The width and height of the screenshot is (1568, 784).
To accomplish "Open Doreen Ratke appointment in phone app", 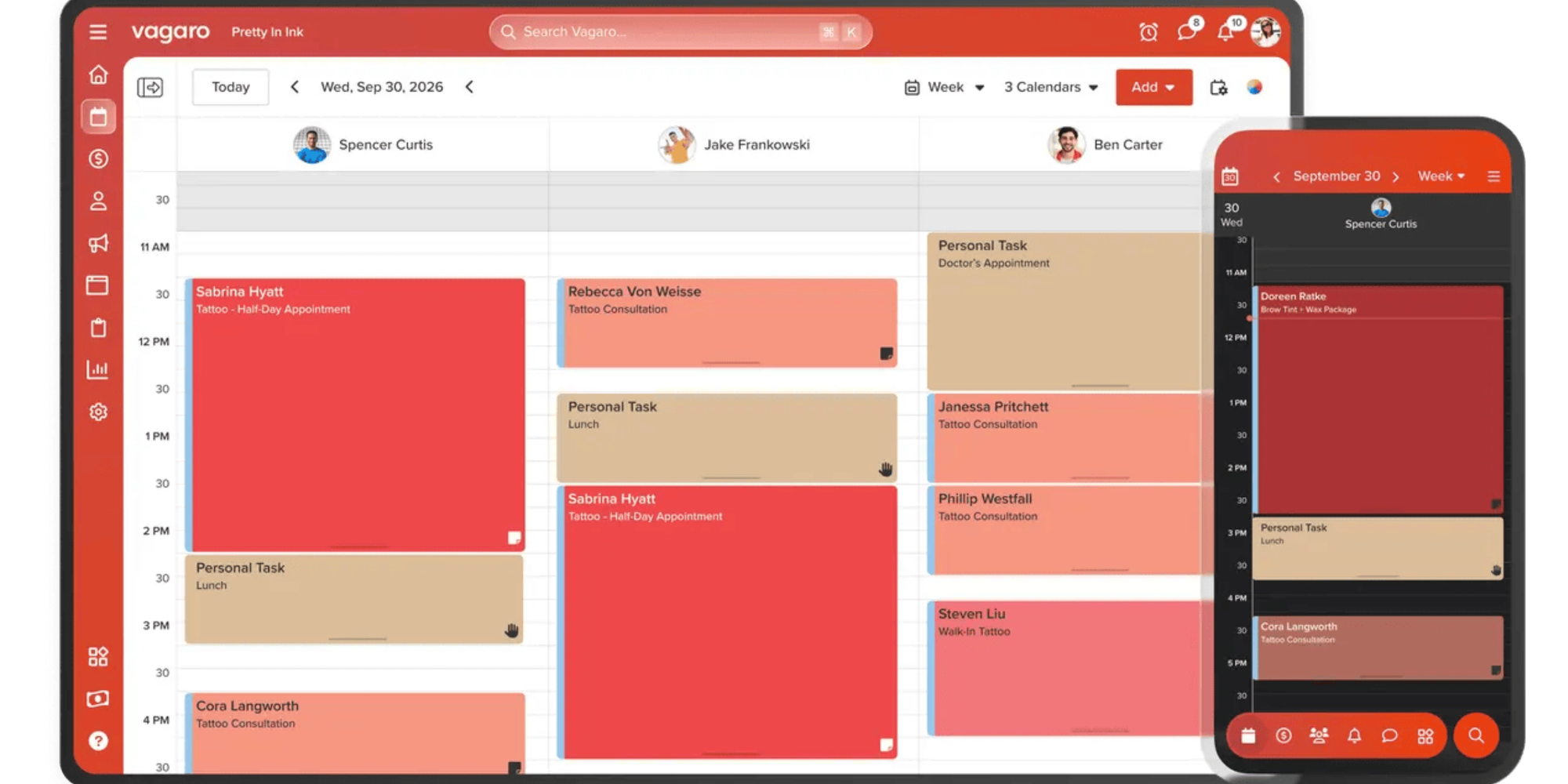I will pyautogui.click(x=1378, y=400).
